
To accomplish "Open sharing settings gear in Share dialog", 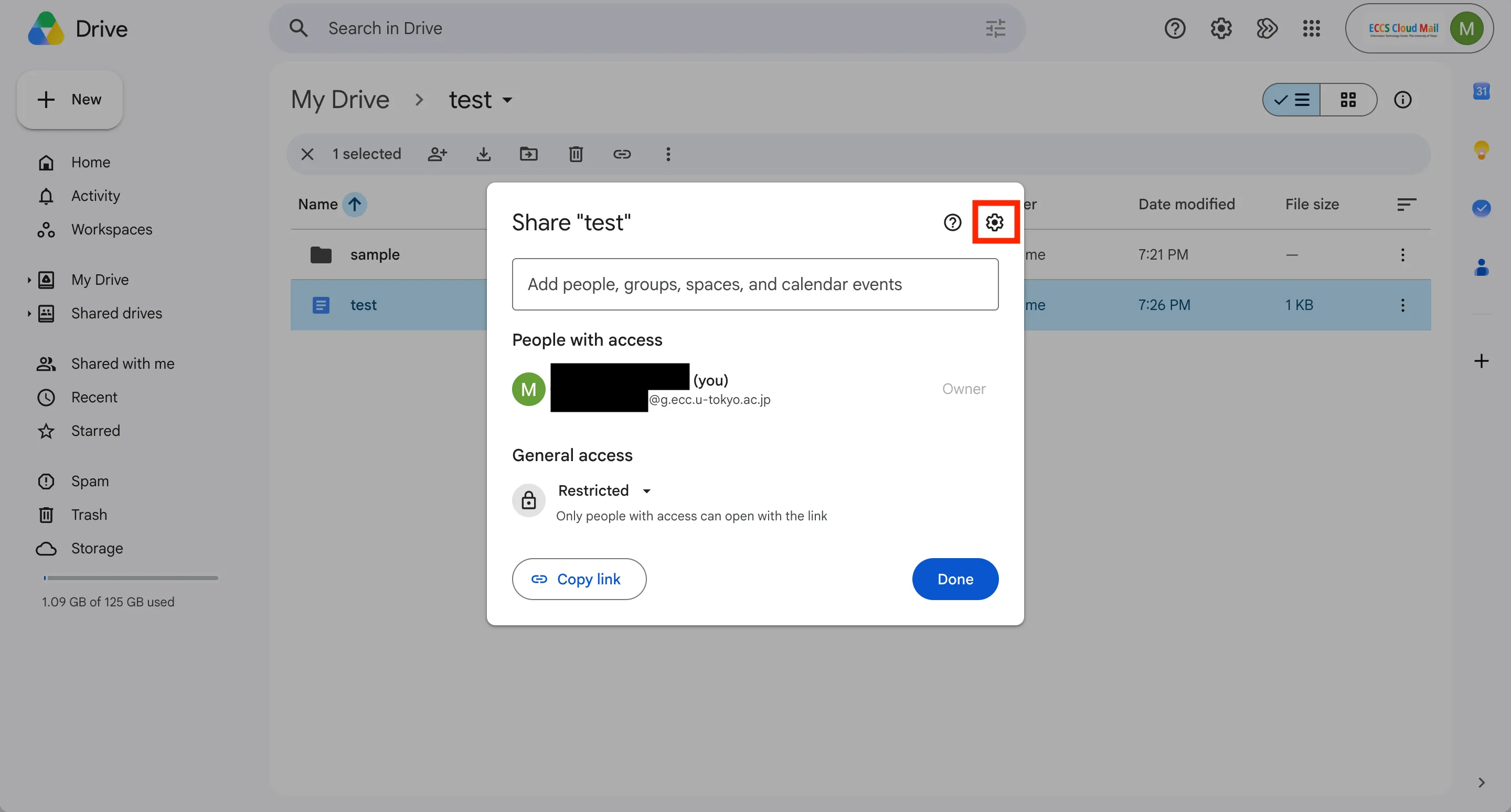I will [995, 222].
